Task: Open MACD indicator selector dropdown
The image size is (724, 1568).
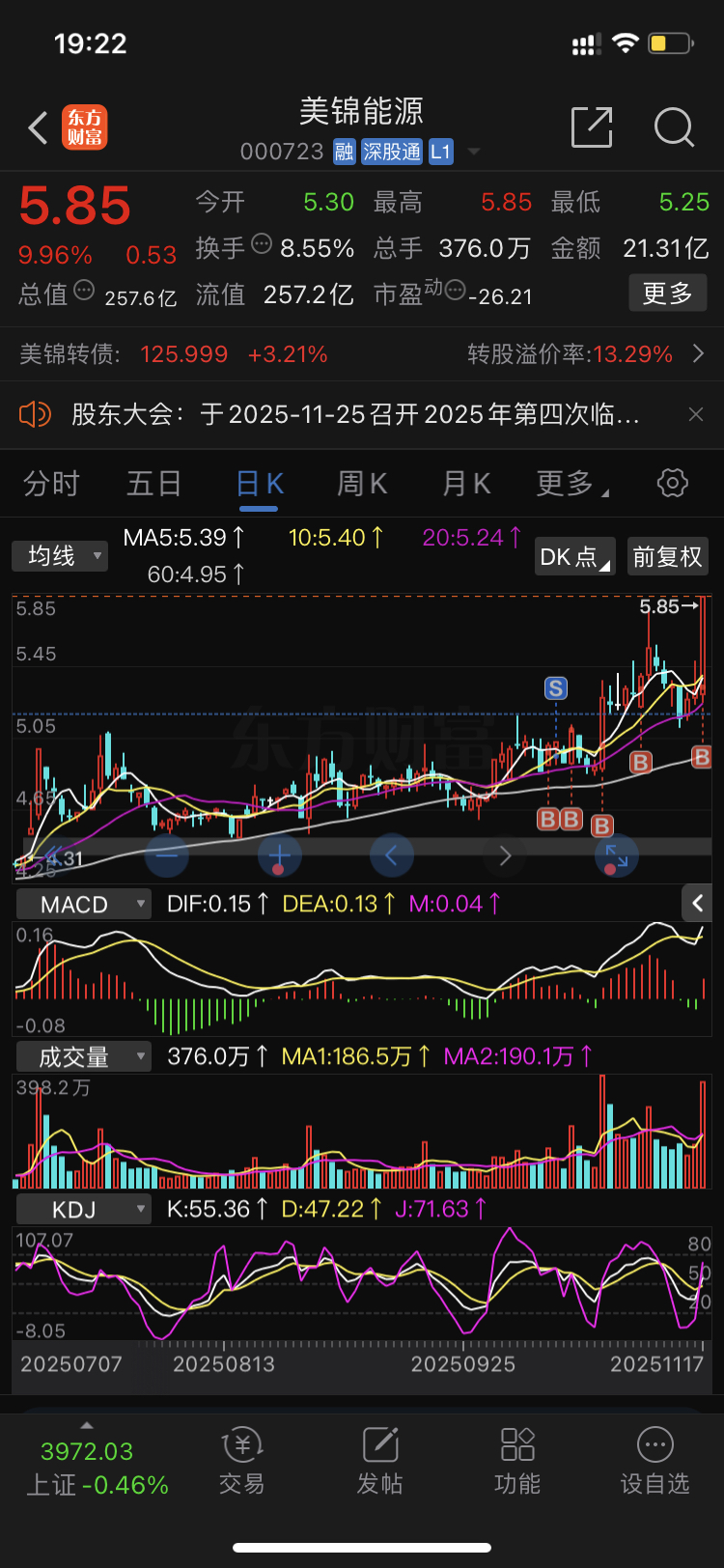Action: [x=84, y=904]
